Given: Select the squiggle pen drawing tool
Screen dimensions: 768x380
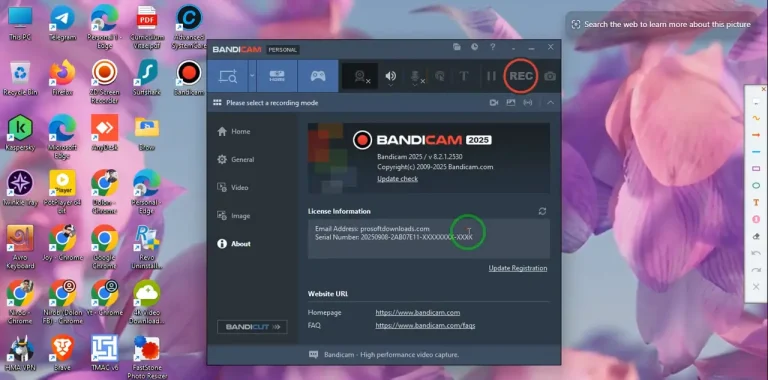Looking at the screenshot, I should pos(756,118).
